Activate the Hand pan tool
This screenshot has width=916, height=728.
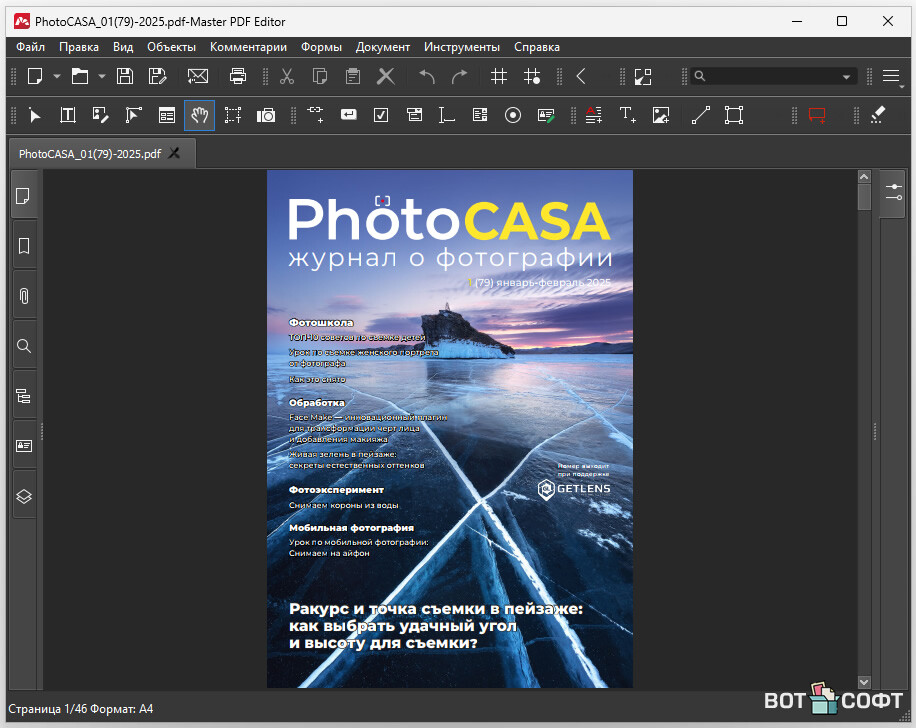click(199, 115)
